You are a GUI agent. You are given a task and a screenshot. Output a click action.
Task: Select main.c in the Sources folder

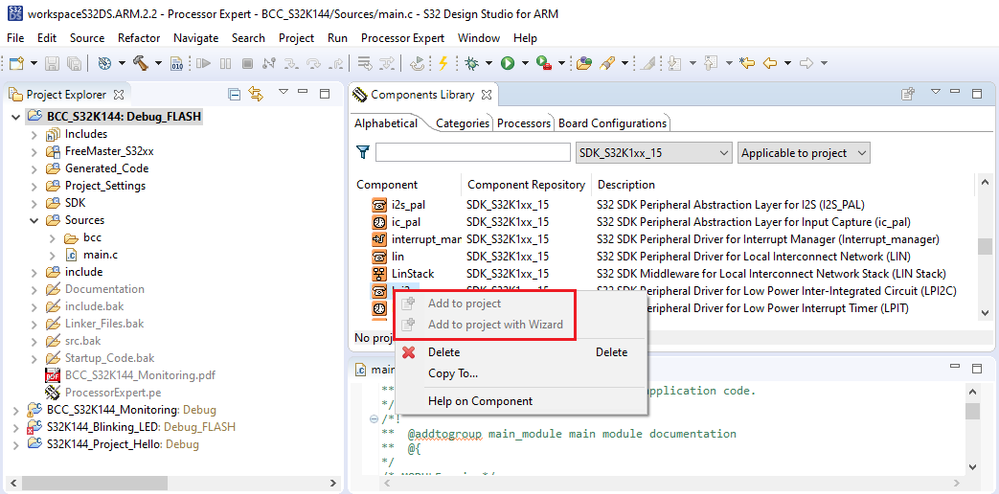pos(100,254)
